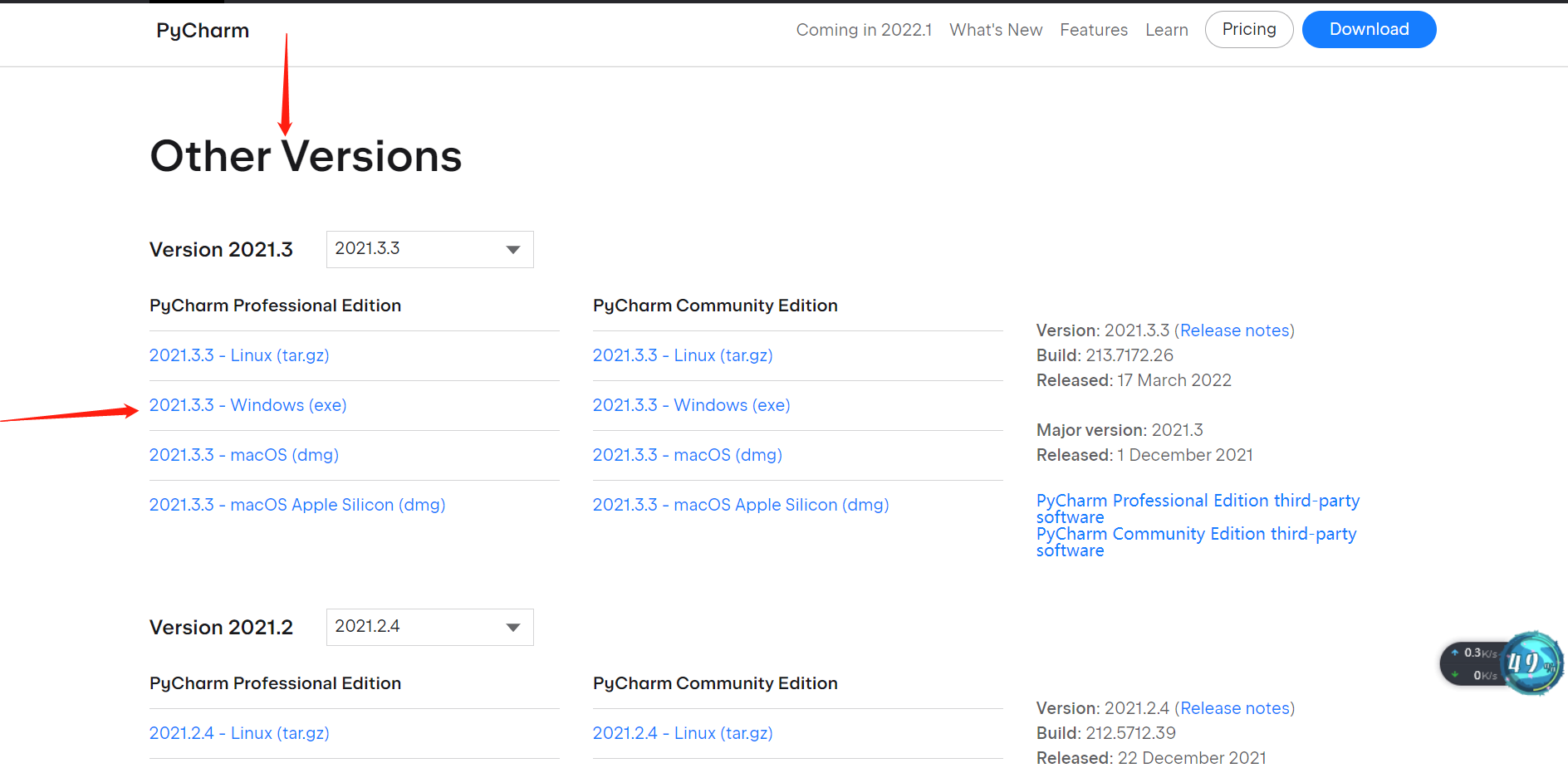
Task: Click the Pricing button
Action: coord(1249,29)
